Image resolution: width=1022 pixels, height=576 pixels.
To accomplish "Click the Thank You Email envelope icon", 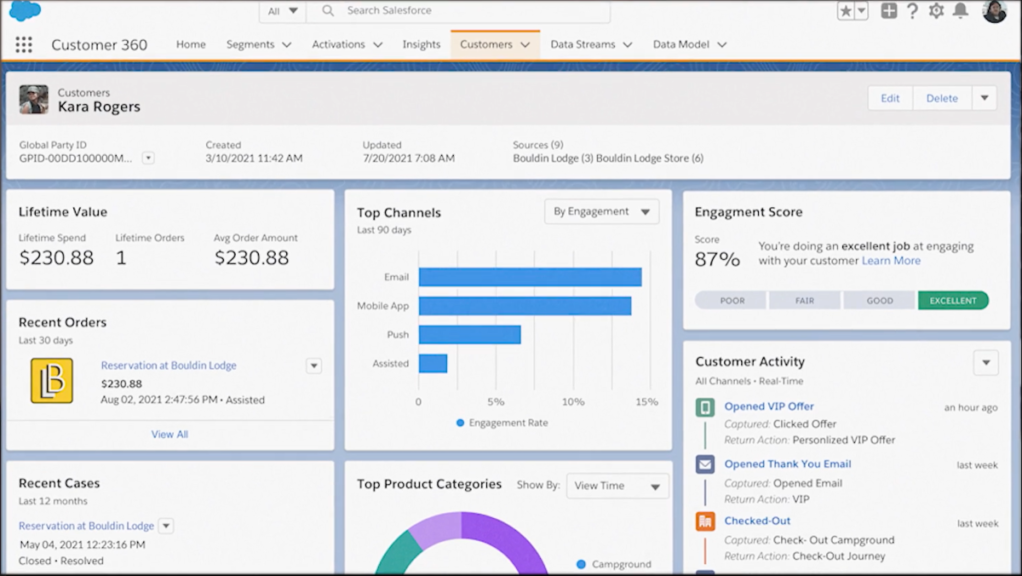I will click(x=705, y=465).
